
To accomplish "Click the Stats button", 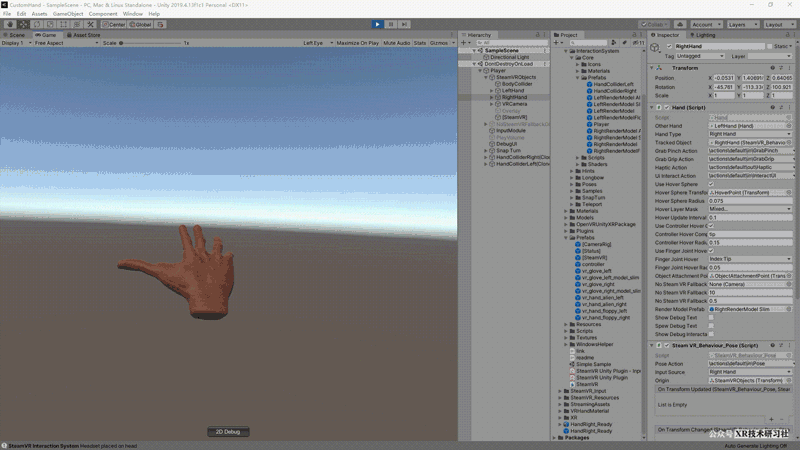I will 420,43.
